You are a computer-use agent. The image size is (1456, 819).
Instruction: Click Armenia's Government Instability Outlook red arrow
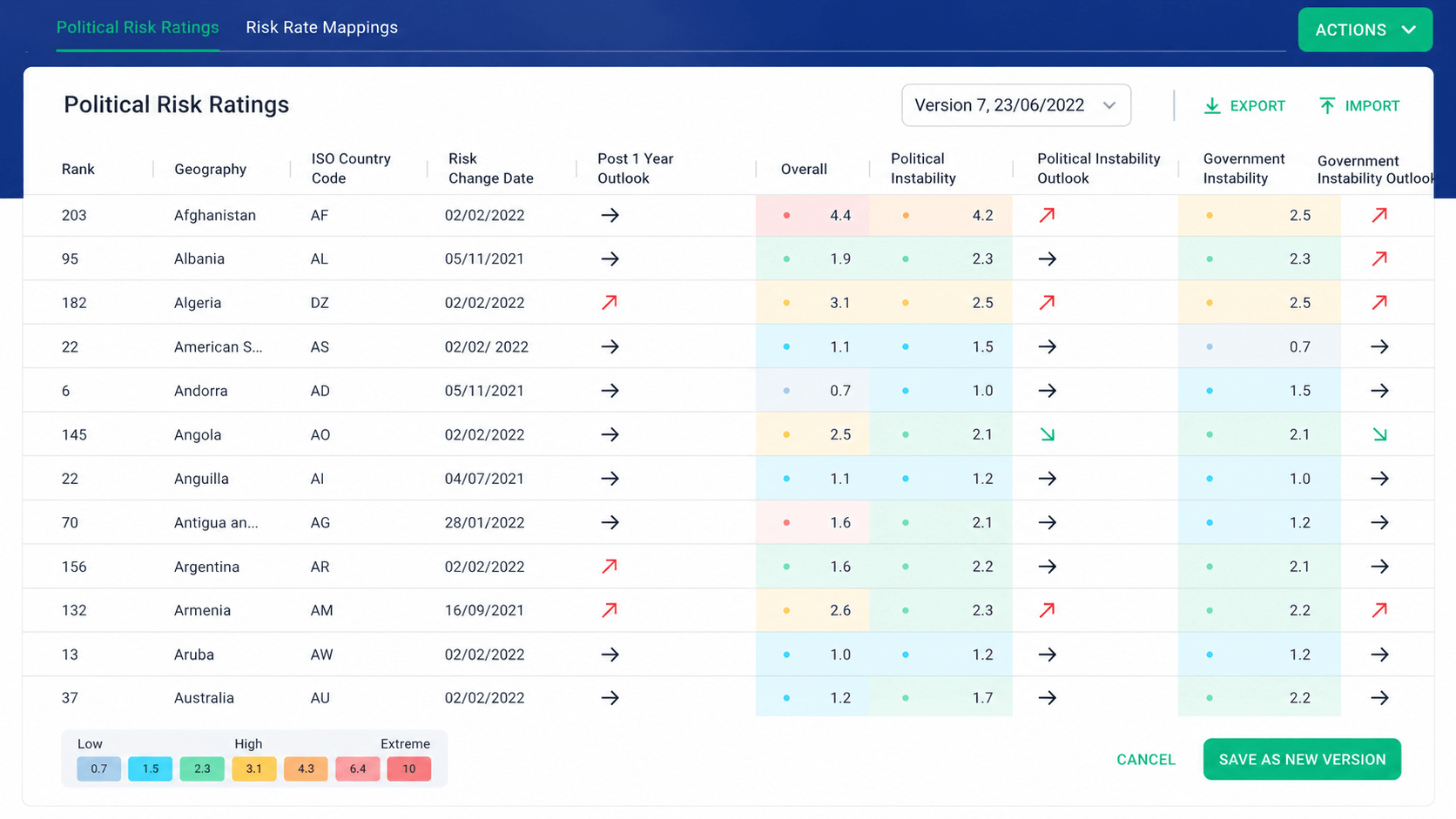click(1380, 610)
